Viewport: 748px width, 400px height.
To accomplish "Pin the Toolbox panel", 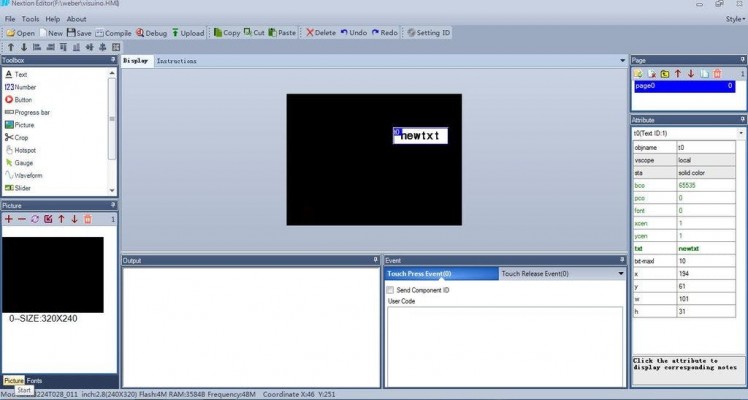I will (x=113, y=60).
